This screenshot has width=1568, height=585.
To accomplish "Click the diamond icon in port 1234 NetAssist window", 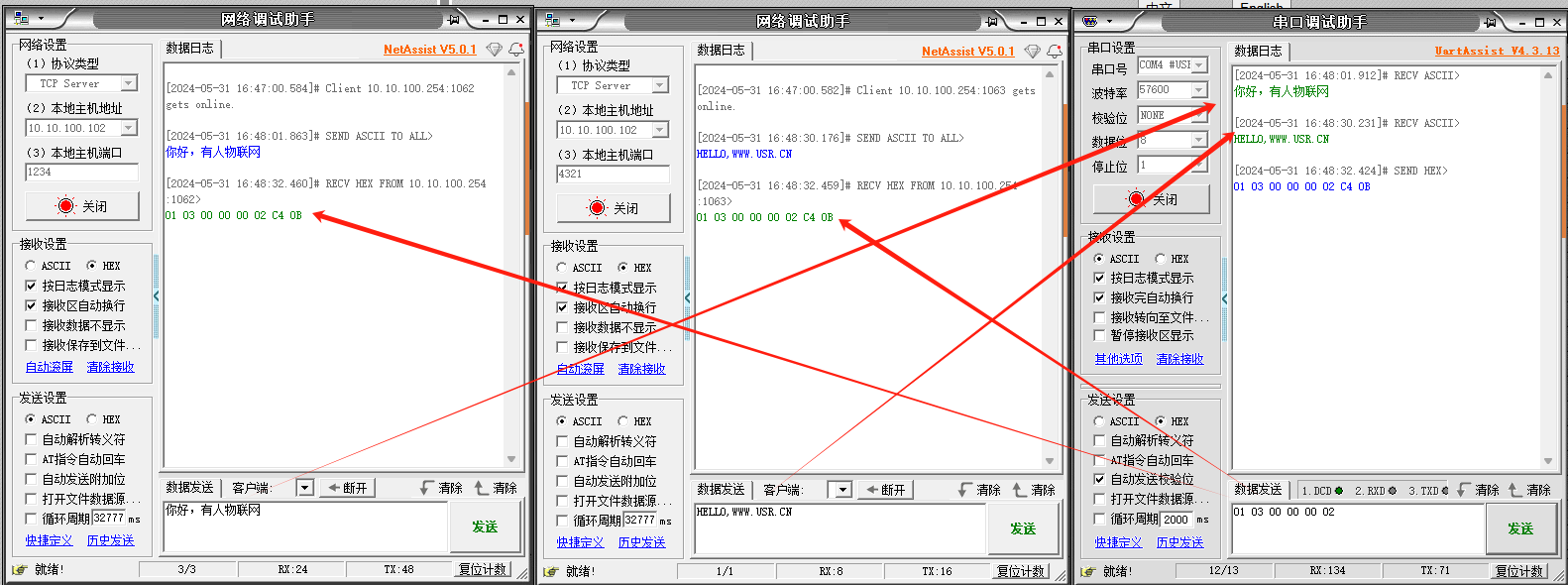I will point(494,49).
